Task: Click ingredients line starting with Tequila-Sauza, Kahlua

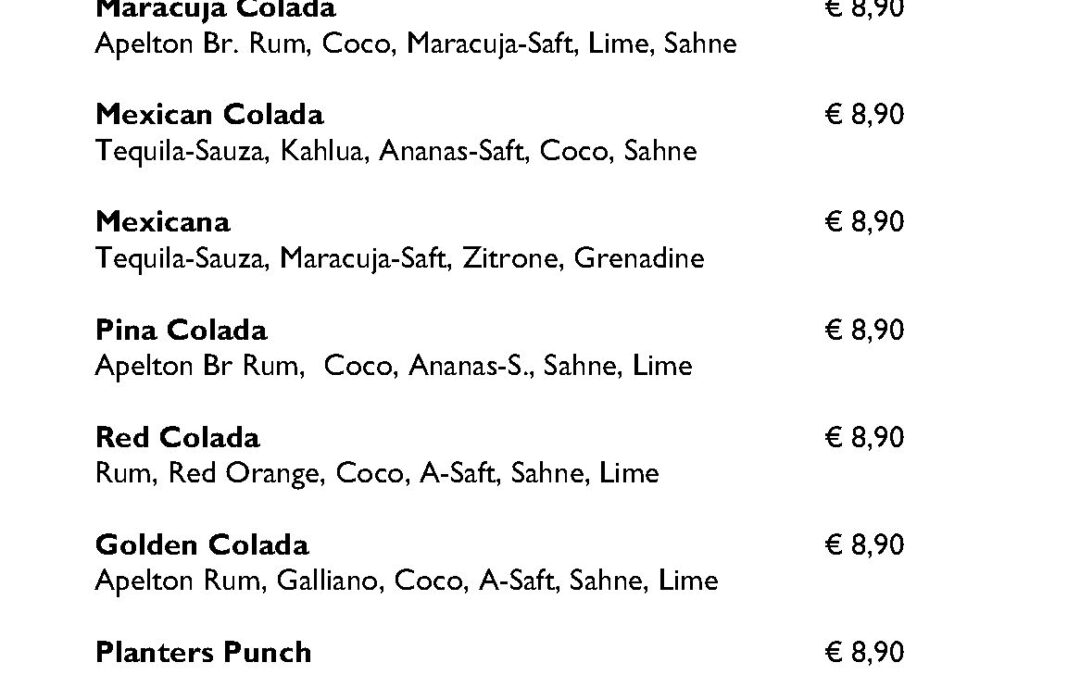Action: click(396, 151)
